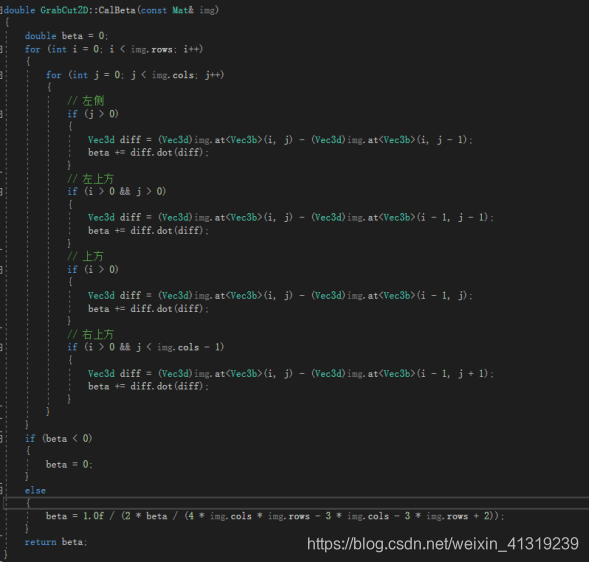The height and width of the screenshot is (563, 589).
Task: Click the 'if (i > 0 && j > 0)' line
Action: pos(116,192)
